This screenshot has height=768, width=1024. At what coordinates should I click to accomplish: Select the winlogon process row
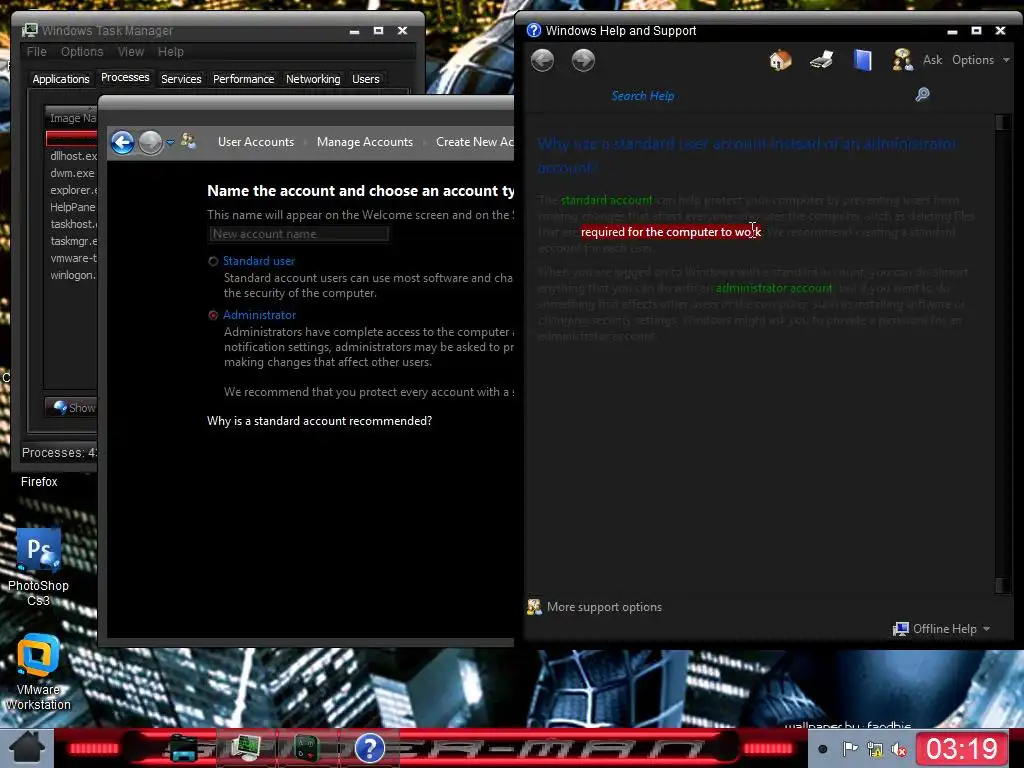[x=72, y=275]
